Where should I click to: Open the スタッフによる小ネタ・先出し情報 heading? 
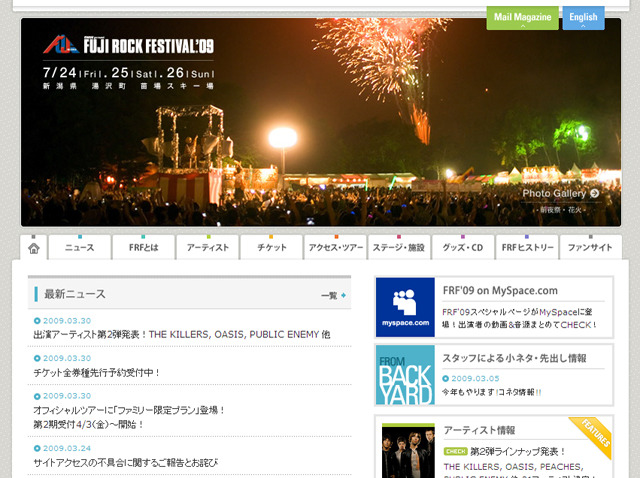[x=514, y=358]
